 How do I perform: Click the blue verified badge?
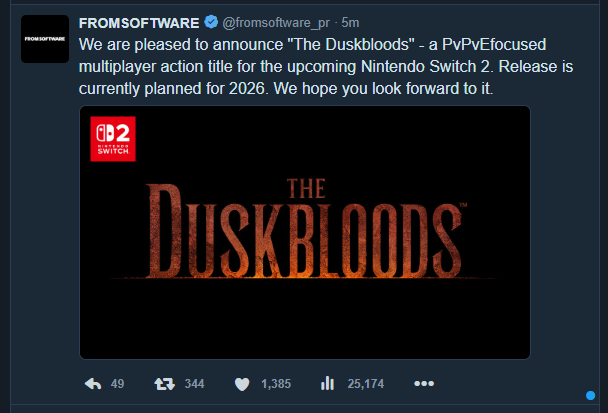tap(211, 22)
